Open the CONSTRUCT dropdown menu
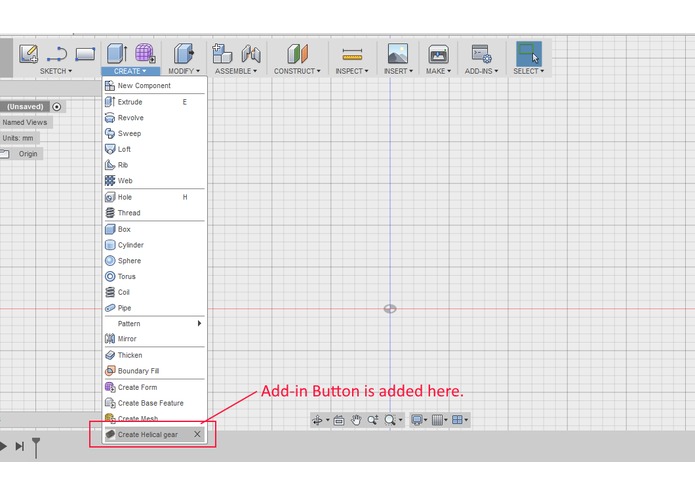Viewport: 695px width, 494px height. pos(297,71)
